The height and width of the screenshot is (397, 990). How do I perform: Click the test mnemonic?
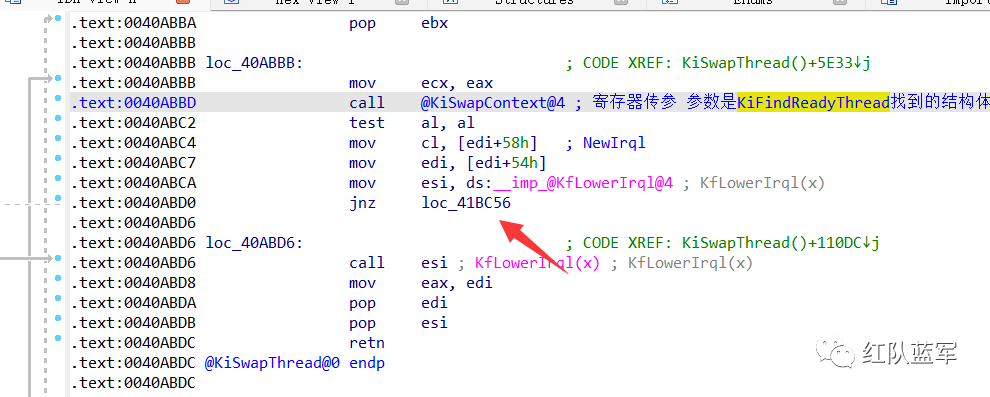tap(367, 123)
